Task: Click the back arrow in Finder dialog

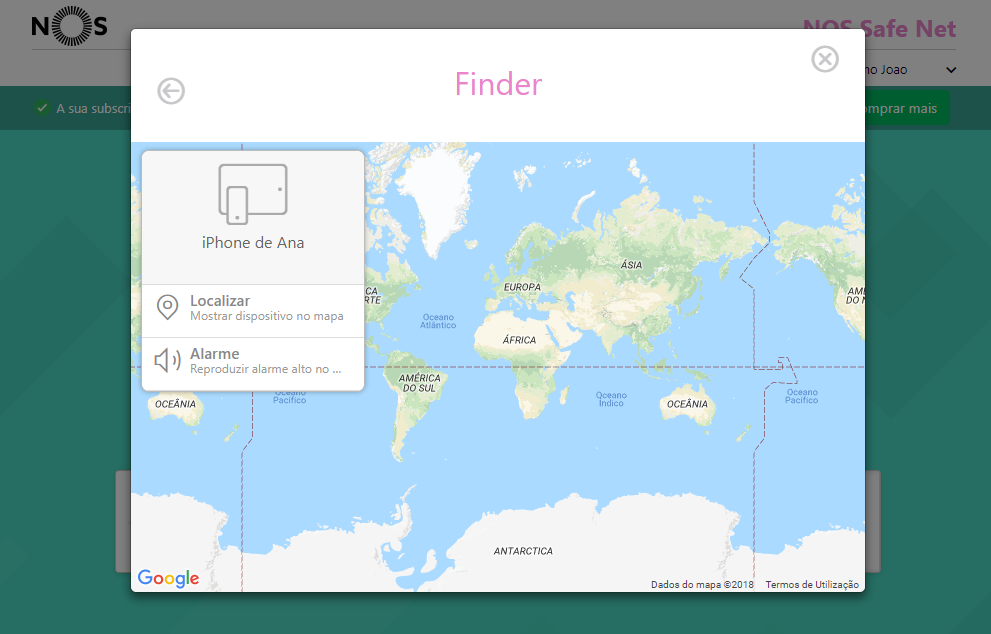Action: point(171,91)
